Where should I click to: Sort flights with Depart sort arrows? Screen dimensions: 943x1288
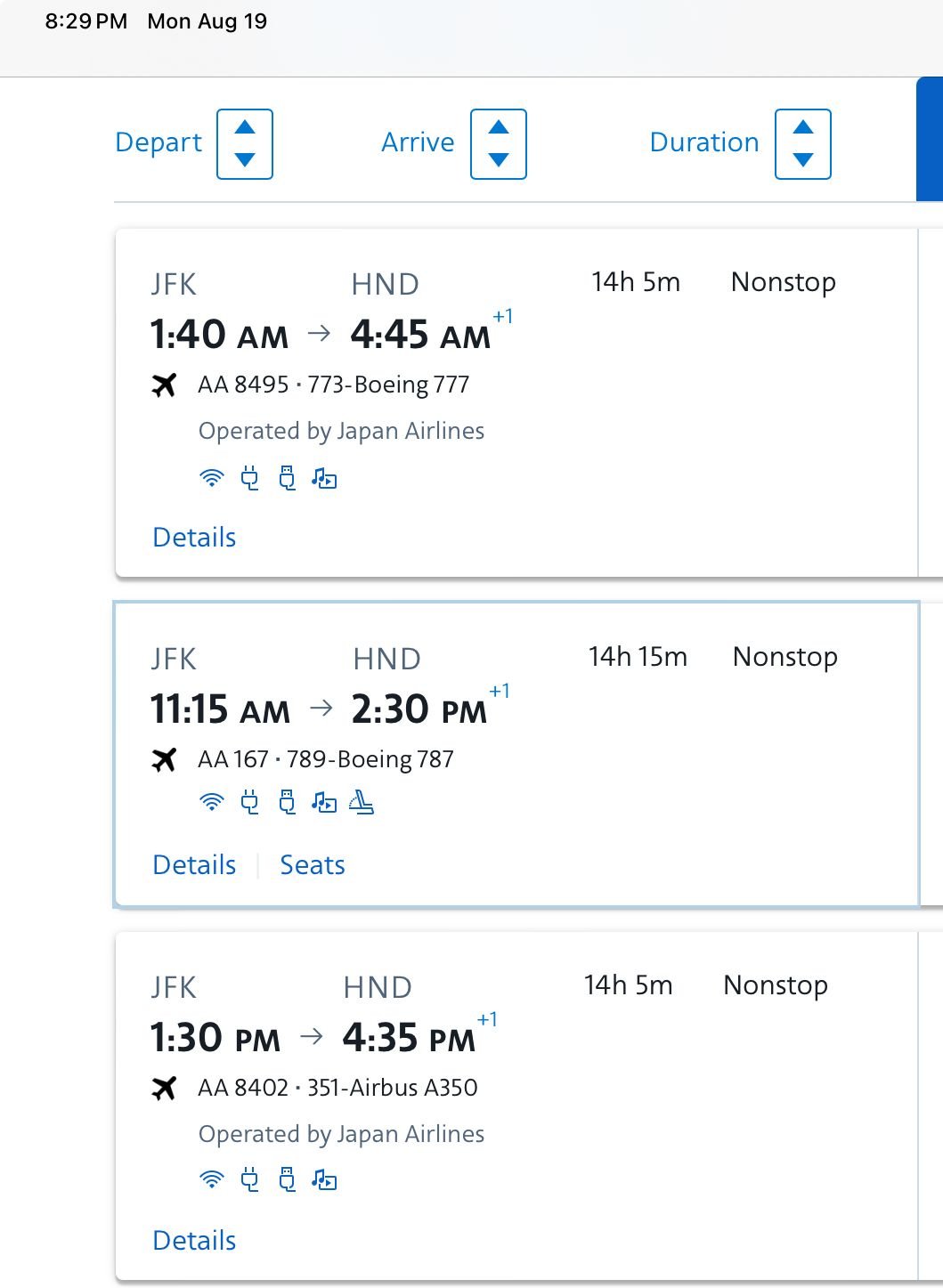[245, 144]
